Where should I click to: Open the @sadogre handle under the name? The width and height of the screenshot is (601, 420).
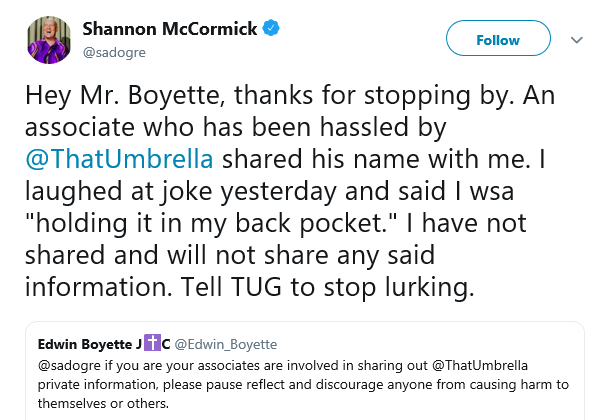click(x=114, y=52)
